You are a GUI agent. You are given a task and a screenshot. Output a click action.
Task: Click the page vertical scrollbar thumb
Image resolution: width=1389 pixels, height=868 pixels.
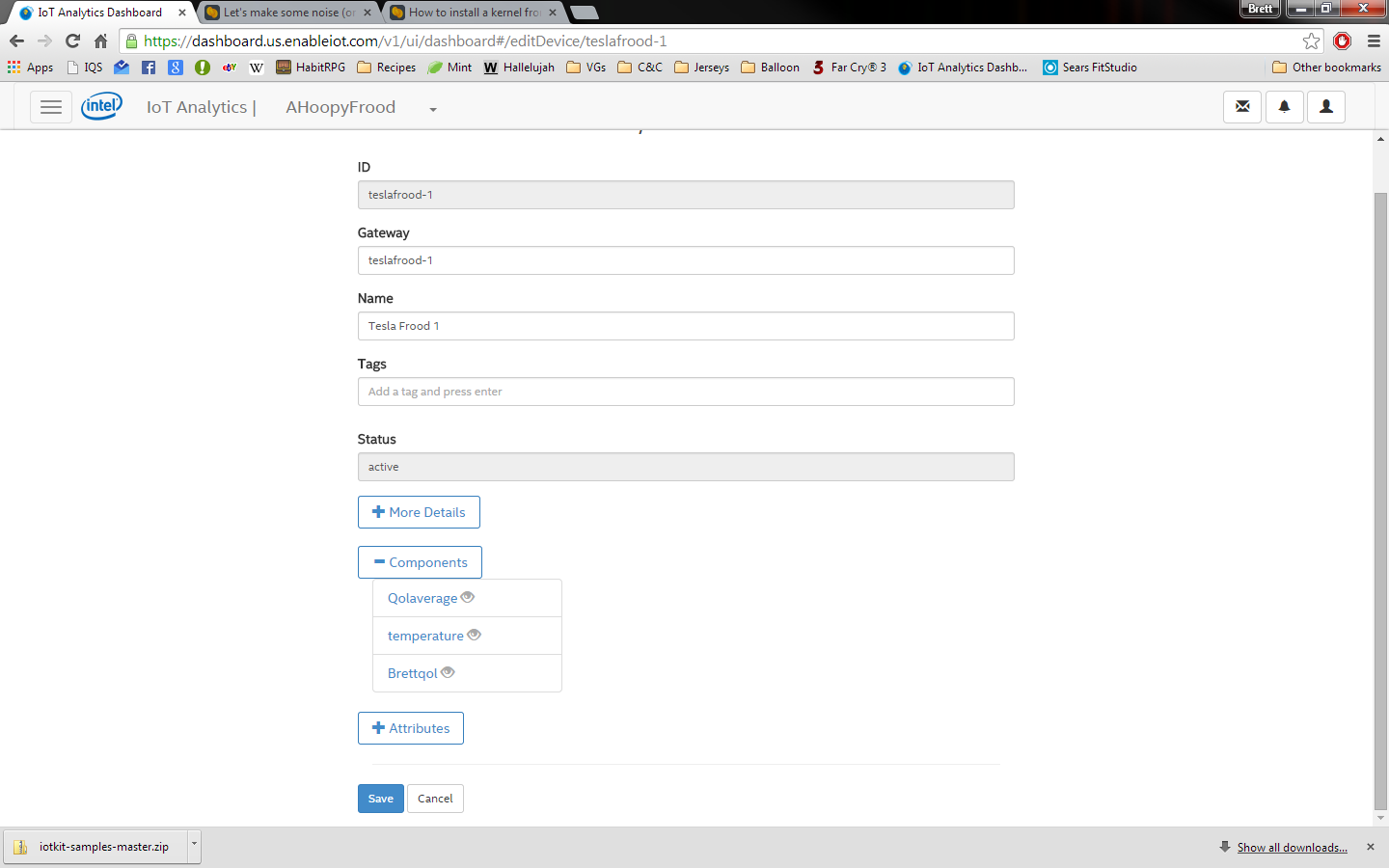click(x=1380, y=502)
